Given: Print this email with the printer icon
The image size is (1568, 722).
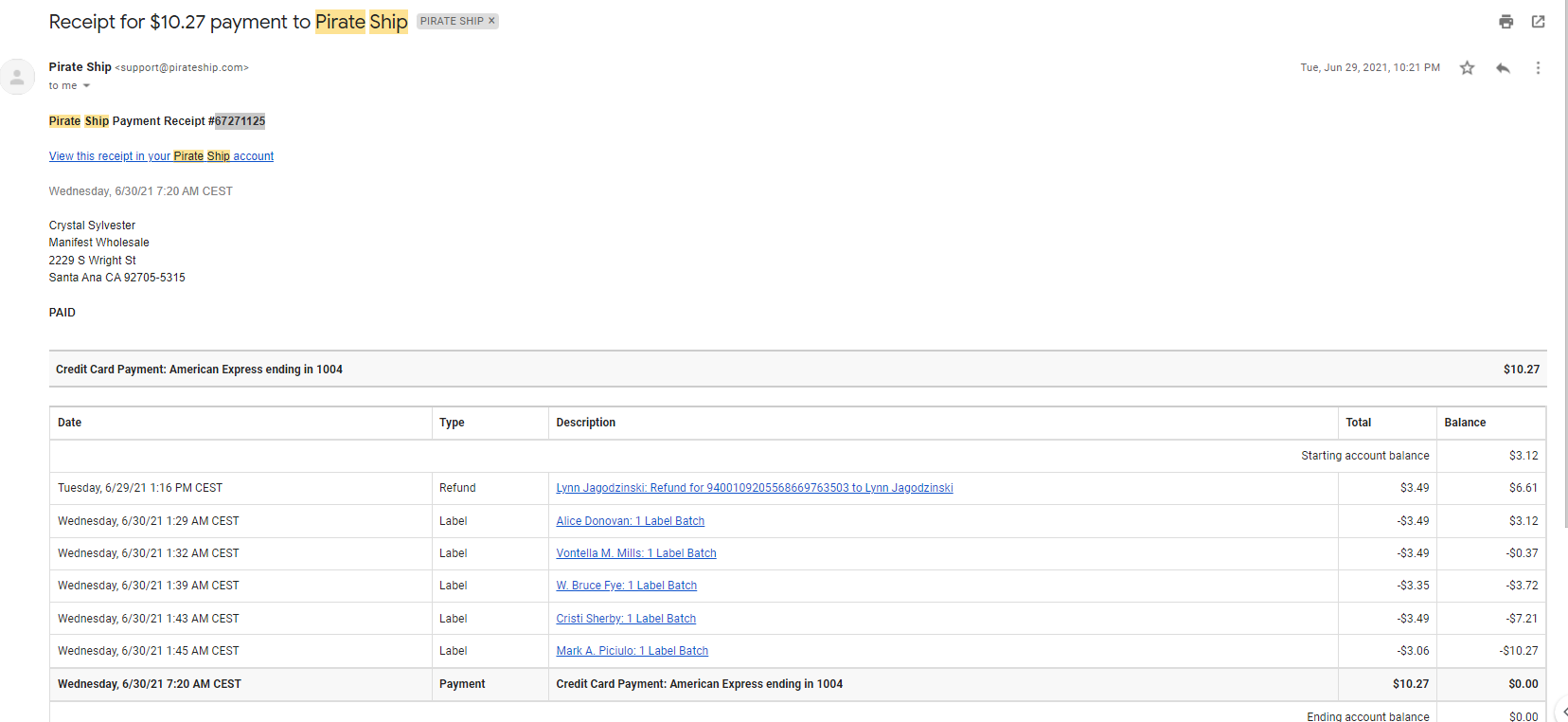Looking at the screenshot, I should [x=1506, y=22].
